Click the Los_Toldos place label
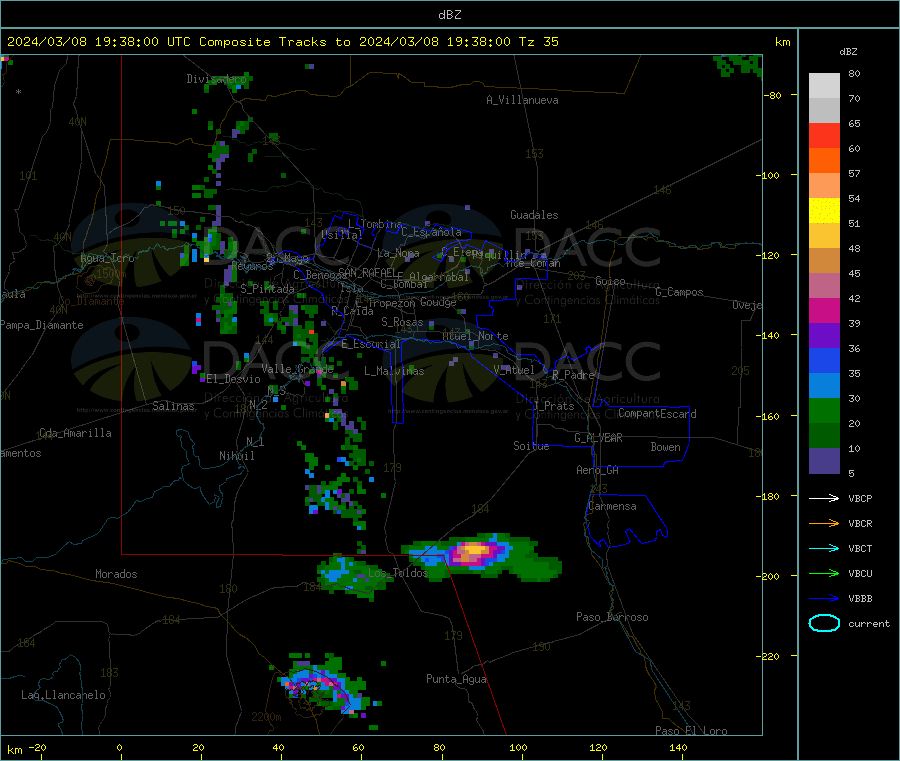The height and width of the screenshot is (761, 900). pos(398,573)
